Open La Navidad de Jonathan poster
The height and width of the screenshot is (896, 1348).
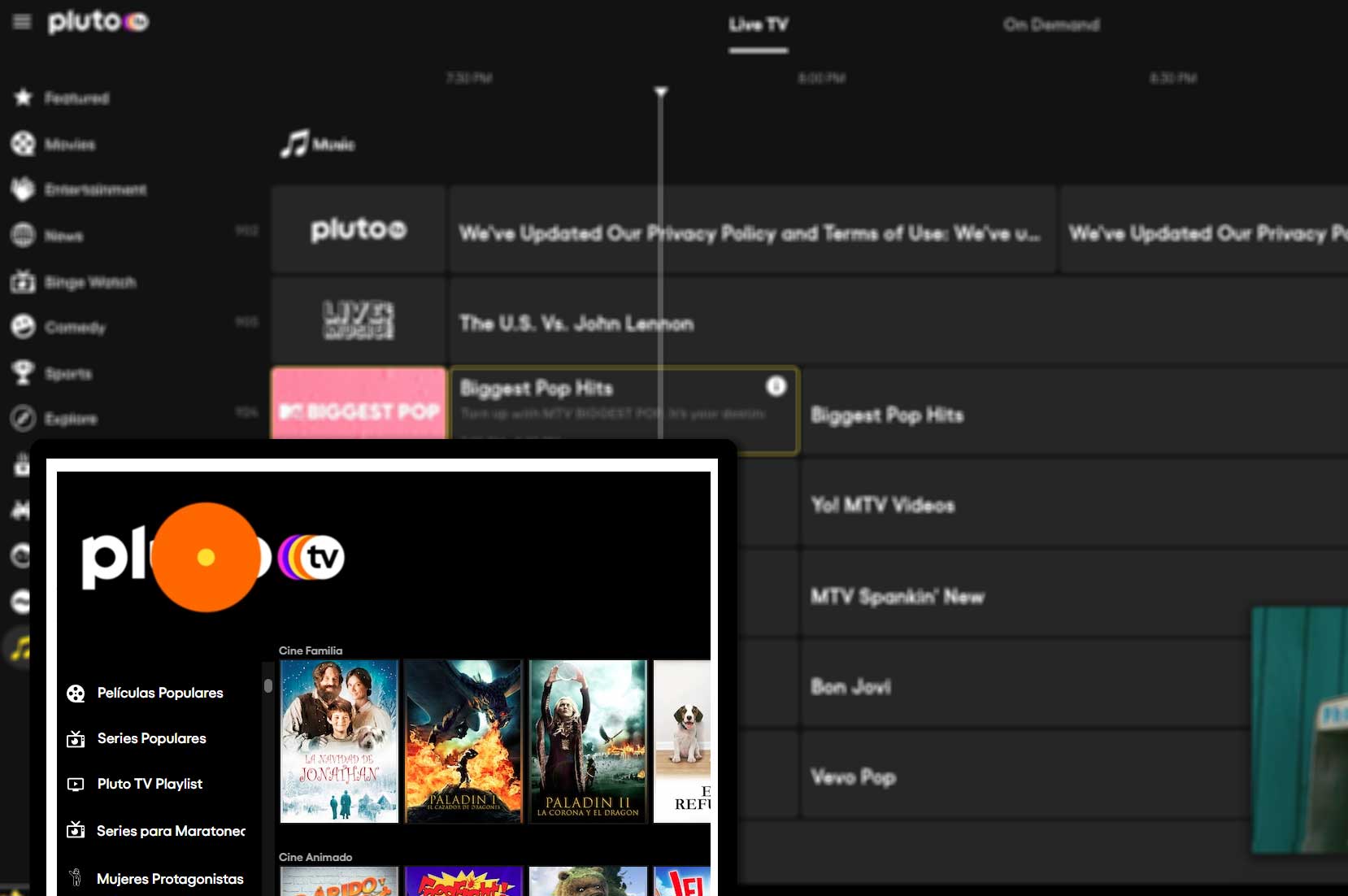[339, 742]
